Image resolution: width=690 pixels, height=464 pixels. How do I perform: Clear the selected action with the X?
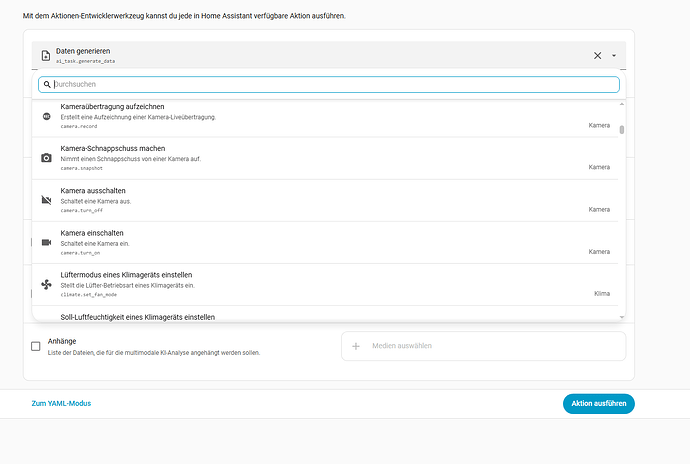pos(598,56)
